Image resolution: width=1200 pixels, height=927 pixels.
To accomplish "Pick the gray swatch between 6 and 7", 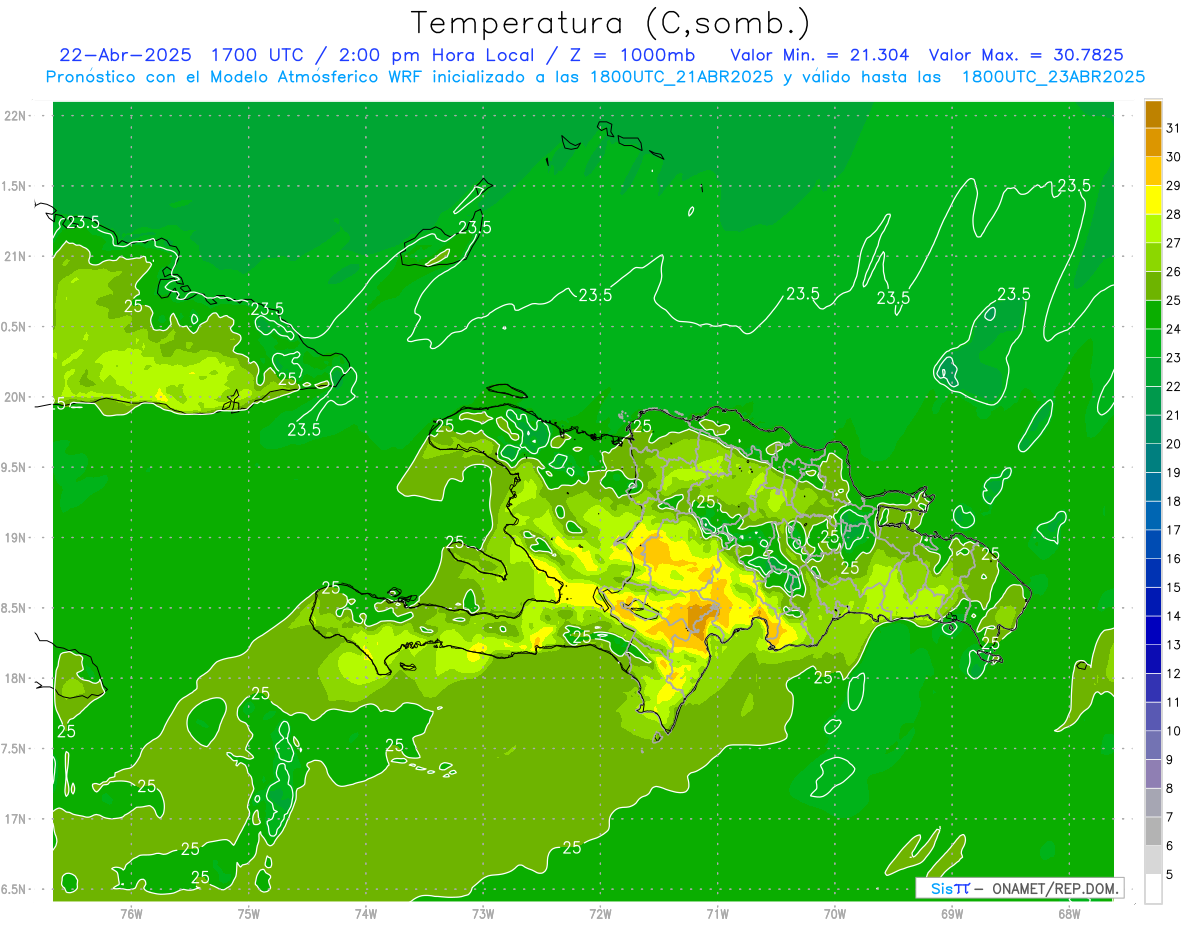I will click(1153, 831).
